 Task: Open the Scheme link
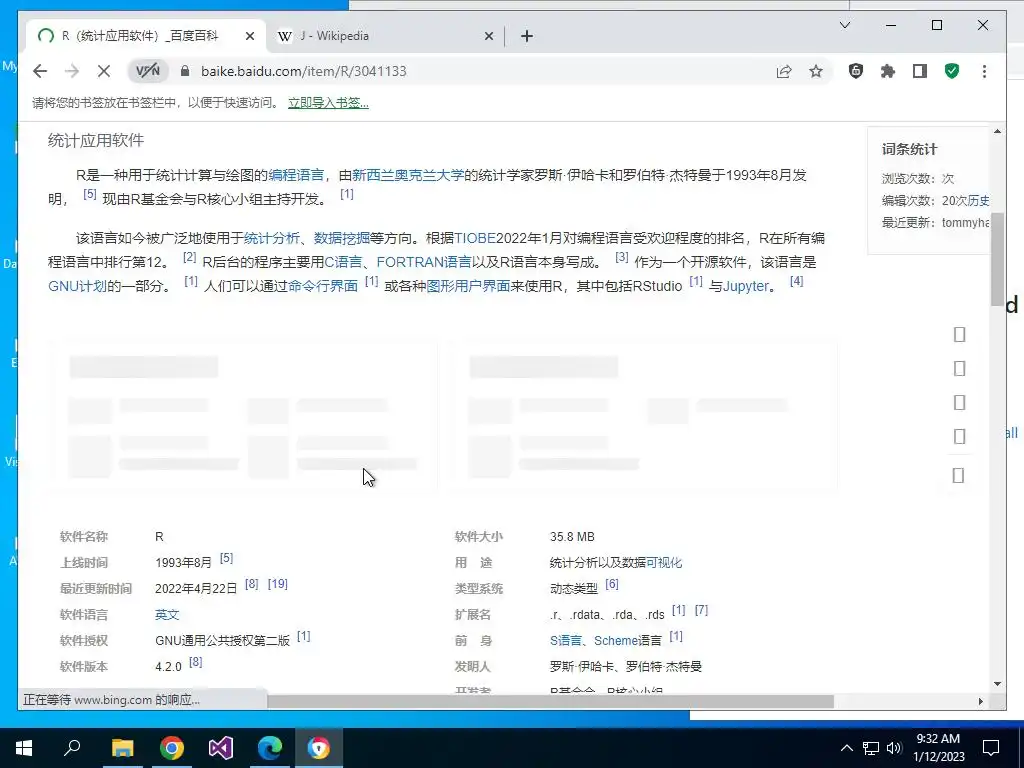[x=615, y=641]
